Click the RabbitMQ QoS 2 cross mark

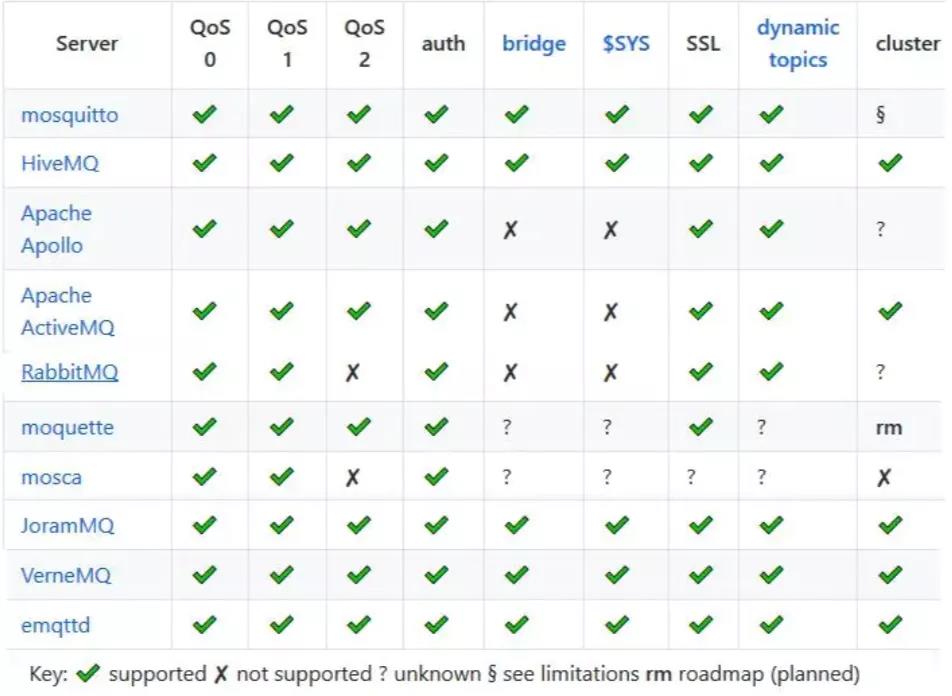coord(352,372)
